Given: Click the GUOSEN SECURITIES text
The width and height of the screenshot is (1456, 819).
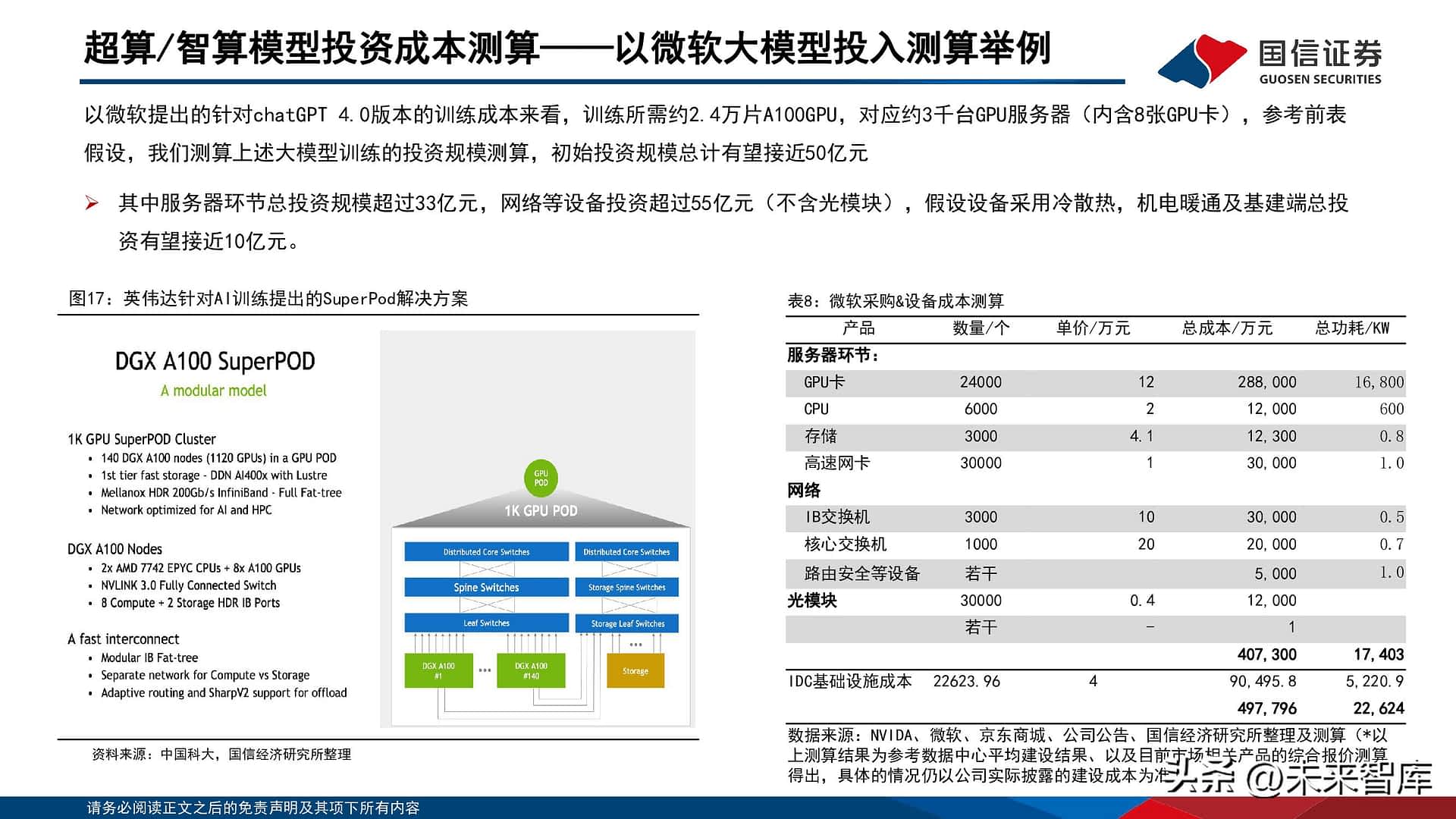Looking at the screenshot, I should [1320, 79].
